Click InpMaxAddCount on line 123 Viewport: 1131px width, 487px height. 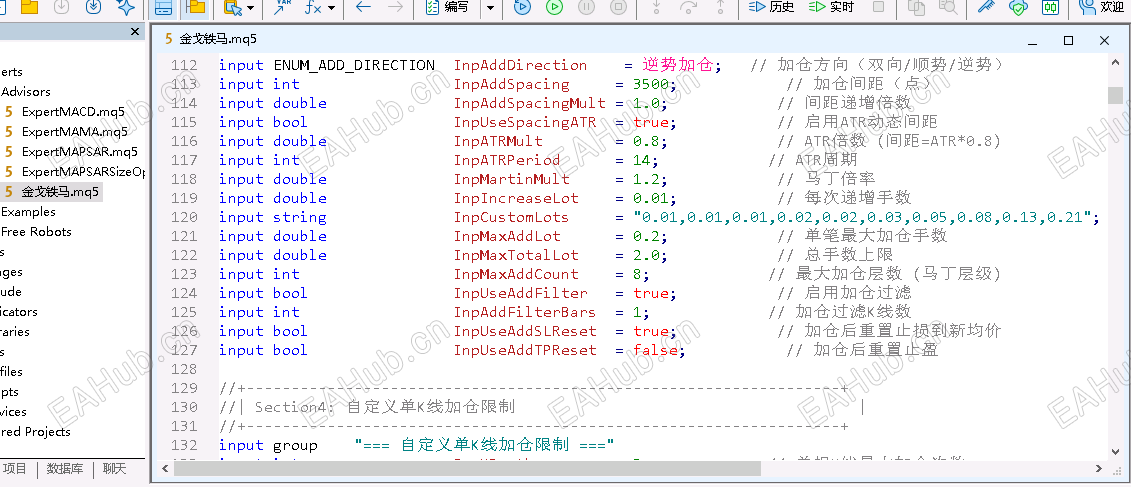coord(516,274)
